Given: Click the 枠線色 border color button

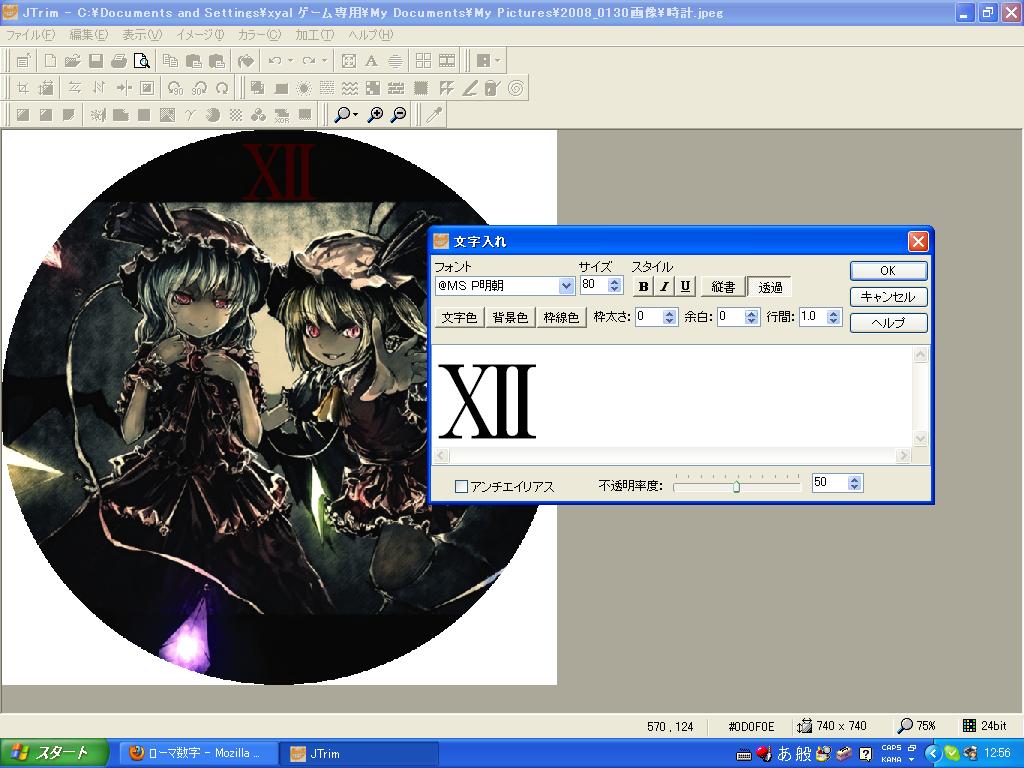Looking at the screenshot, I should click(x=561, y=317).
